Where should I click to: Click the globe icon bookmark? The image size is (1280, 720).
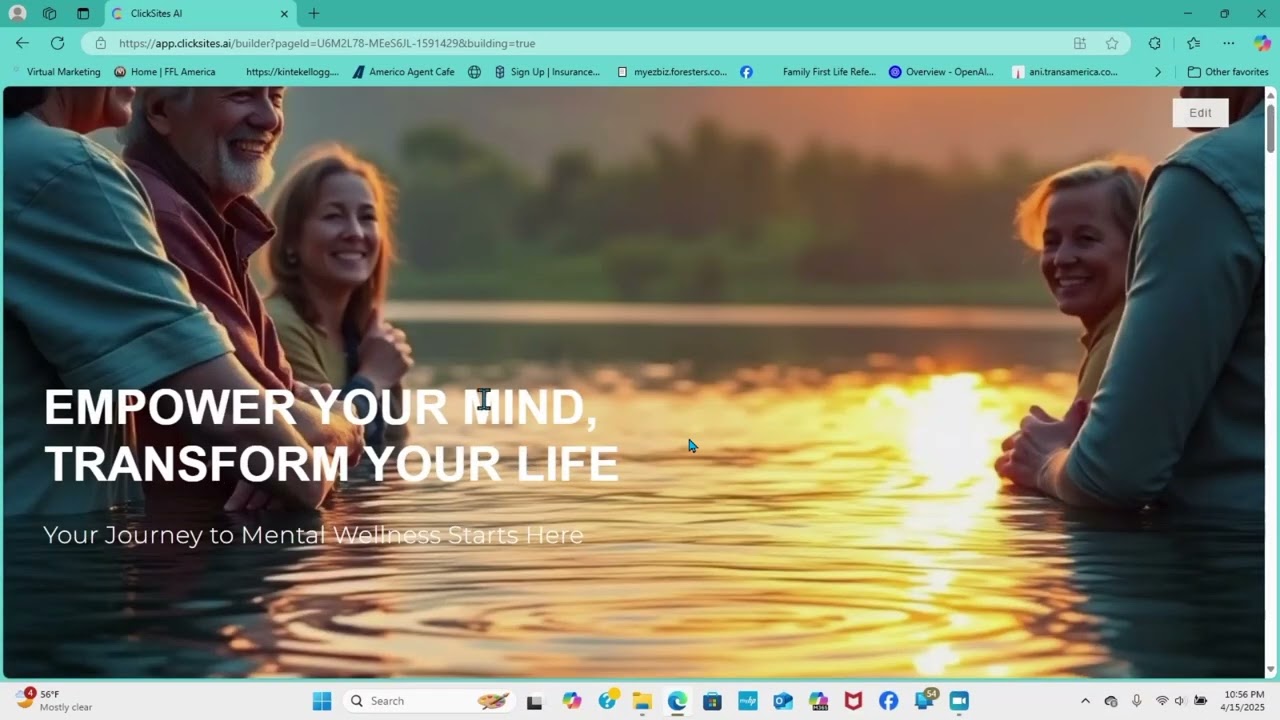(x=474, y=72)
